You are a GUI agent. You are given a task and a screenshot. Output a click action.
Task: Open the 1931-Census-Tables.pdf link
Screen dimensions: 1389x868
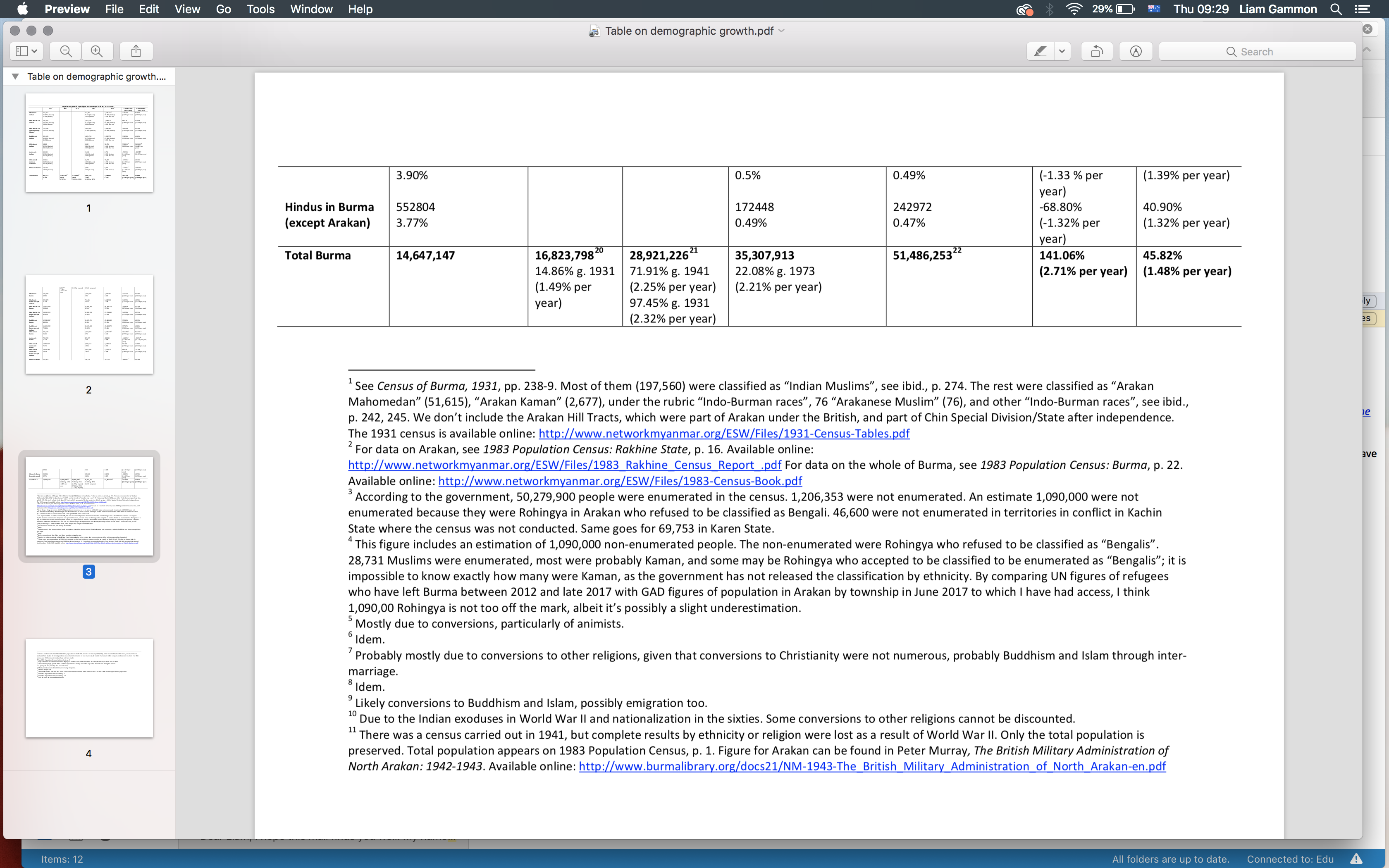point(724,434)
